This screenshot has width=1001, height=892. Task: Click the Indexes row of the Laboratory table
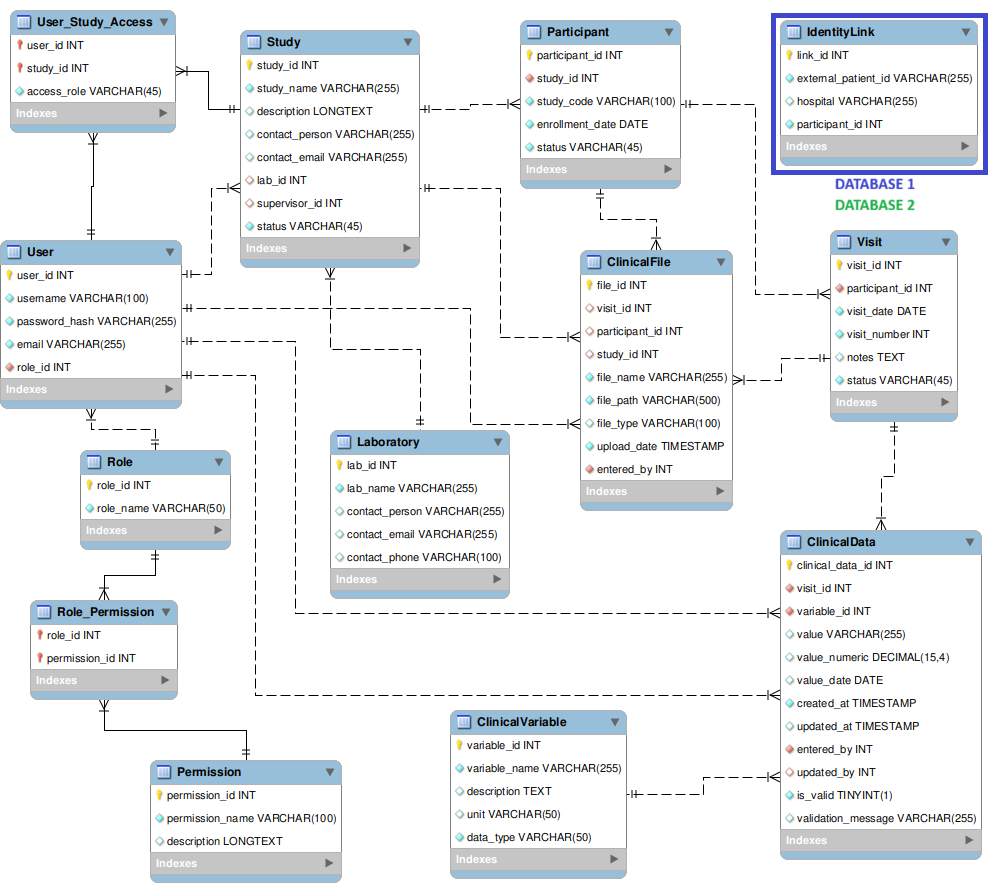pyautogui.click(x=420, y=579)
